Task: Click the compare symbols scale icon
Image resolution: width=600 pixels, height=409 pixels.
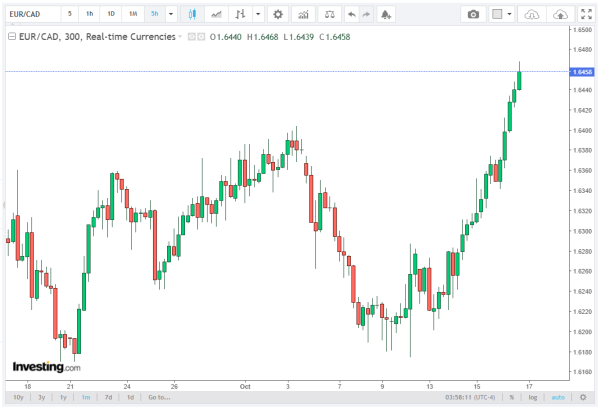Action: pos(327,15)
